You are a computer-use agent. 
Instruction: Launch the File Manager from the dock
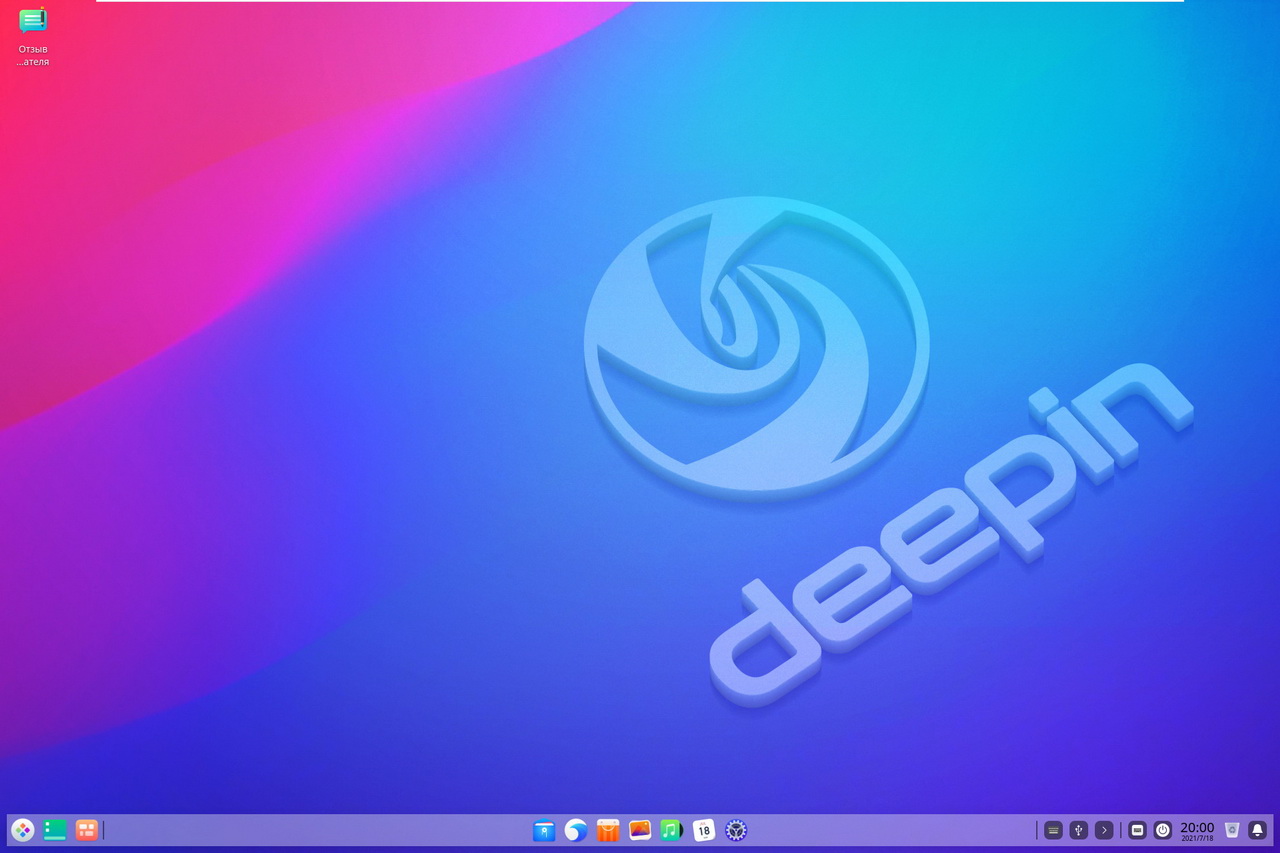coord(544,830)
